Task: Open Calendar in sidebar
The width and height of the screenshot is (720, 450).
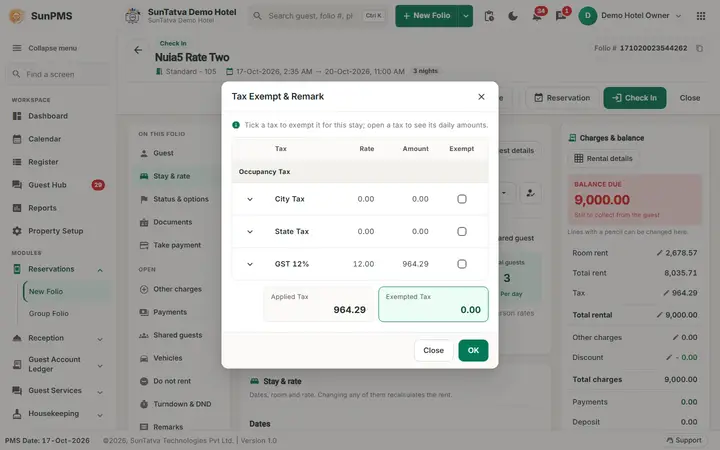Action: [45, 139]
